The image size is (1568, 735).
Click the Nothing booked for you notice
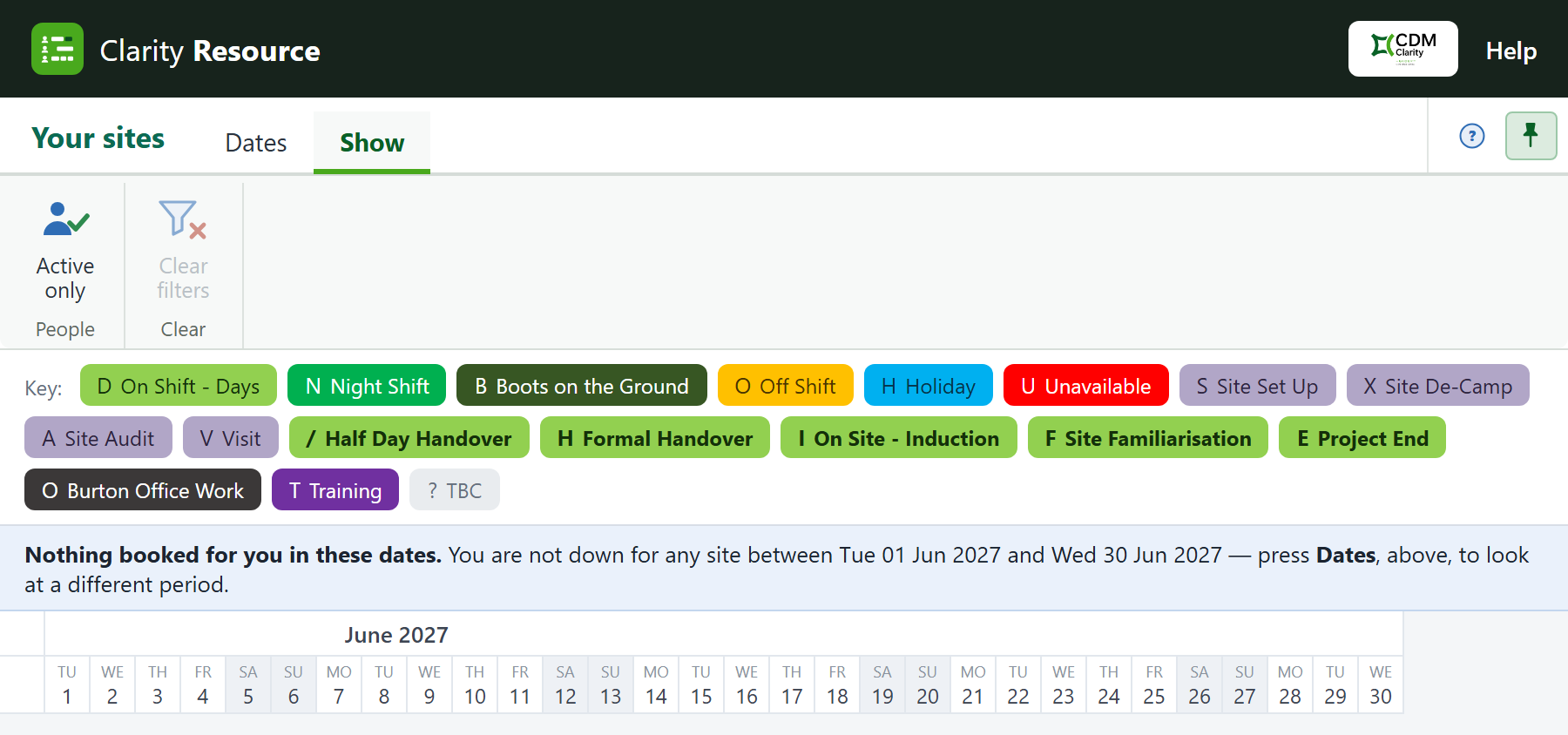[x=784, y=569]
